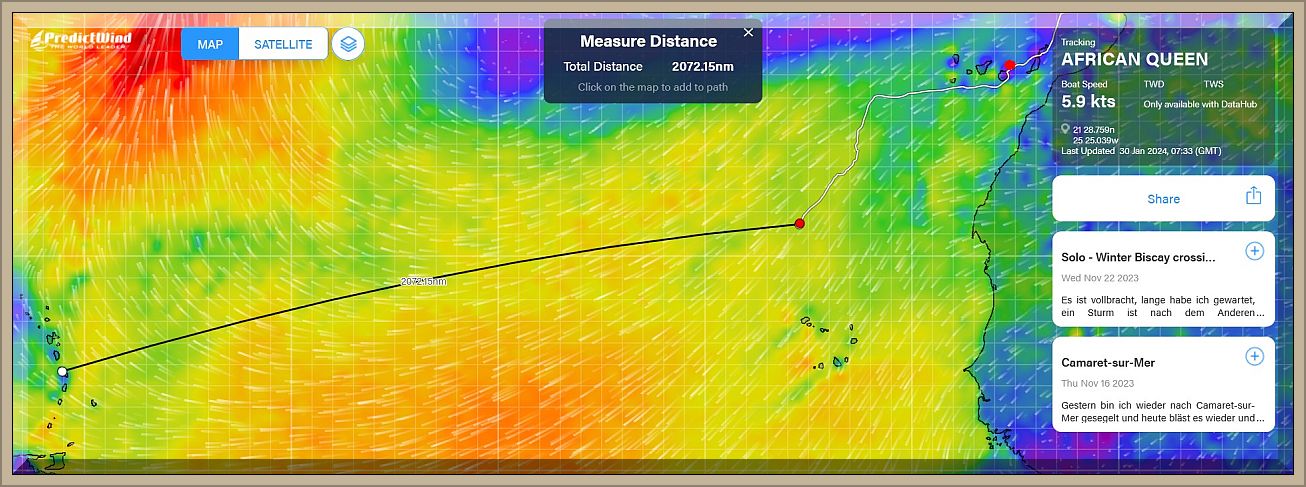Click the 5.9 kts boat speed reading
The width and height of the screenshot is (1306, 487).
(1088, 102)
